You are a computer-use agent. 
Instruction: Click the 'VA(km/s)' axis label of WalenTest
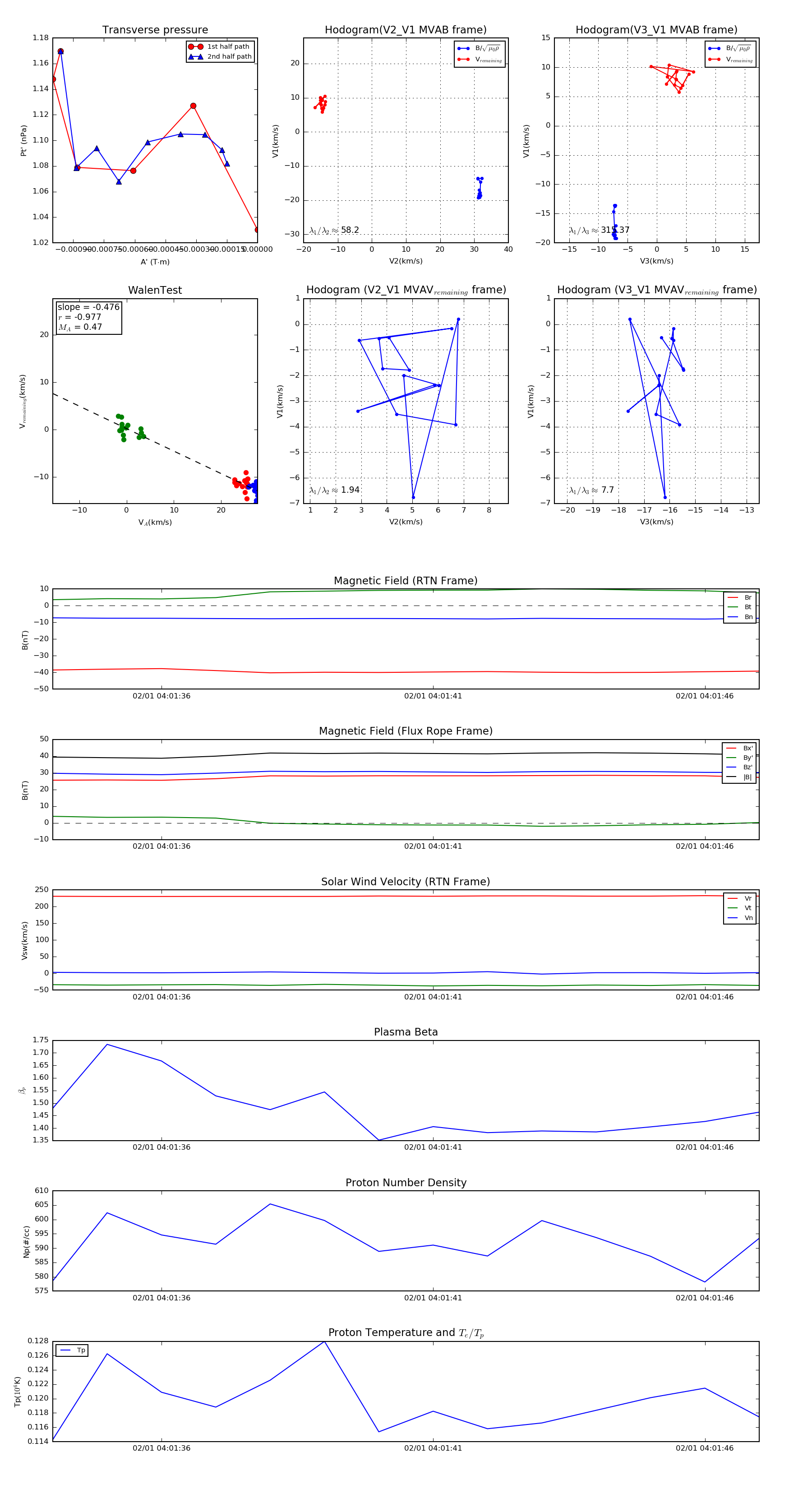point(155,523)
